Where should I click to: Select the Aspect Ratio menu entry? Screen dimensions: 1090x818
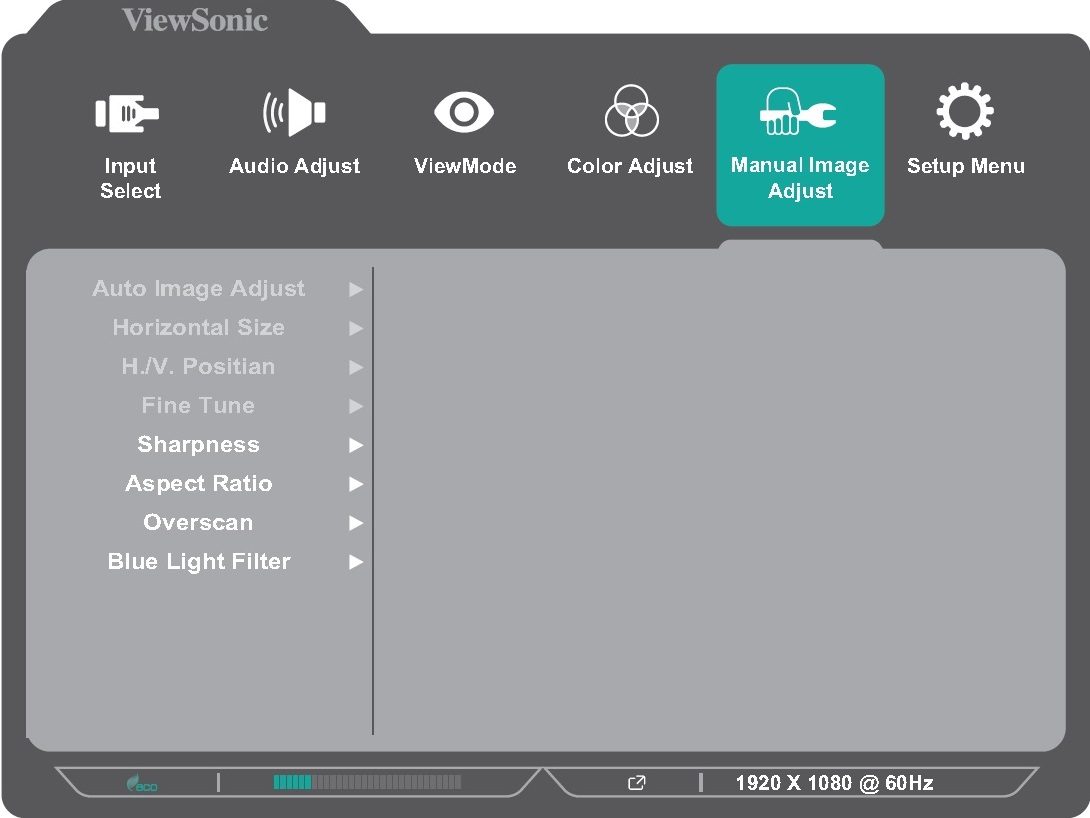click(x=199, y=484)
